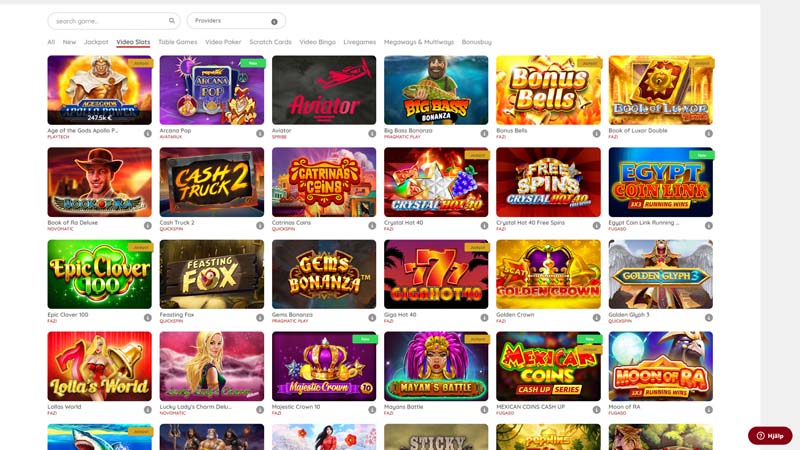The height and width of the screenshot is (450, 800).
Task: Show info for Lollas World
Action: [147, 409]
